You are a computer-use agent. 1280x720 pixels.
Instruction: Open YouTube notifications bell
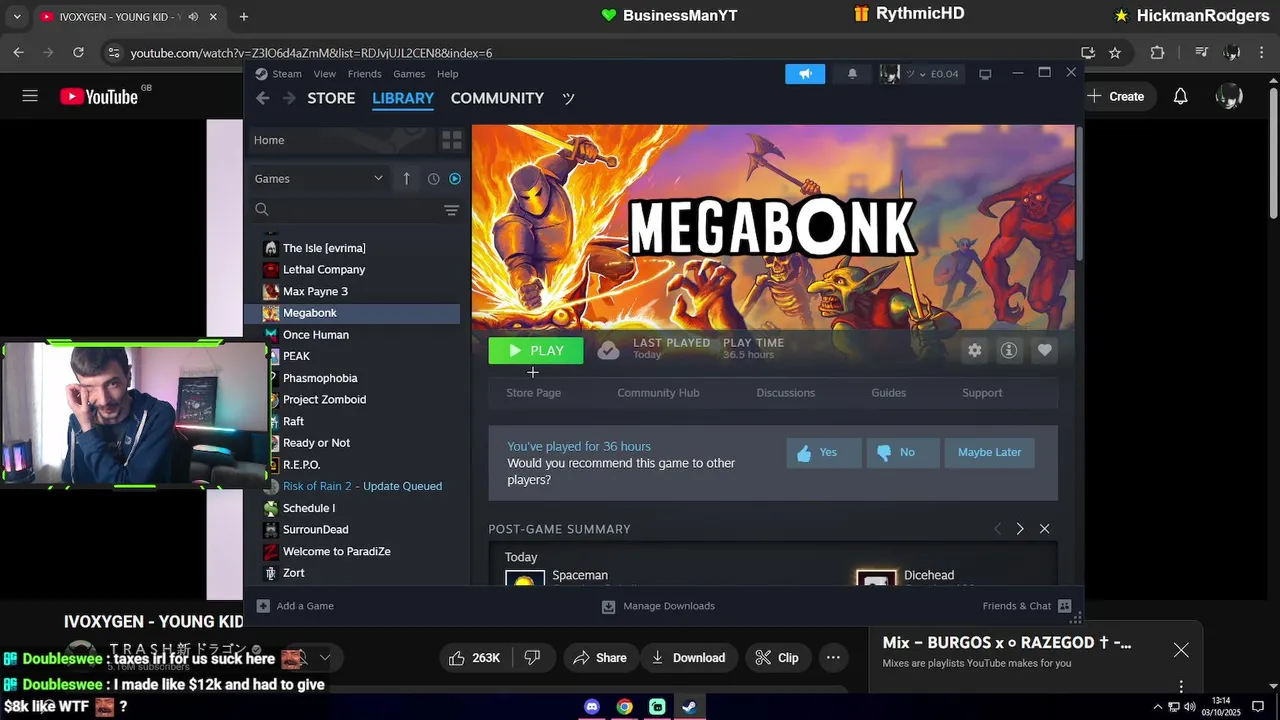(x=1180, y=96)
